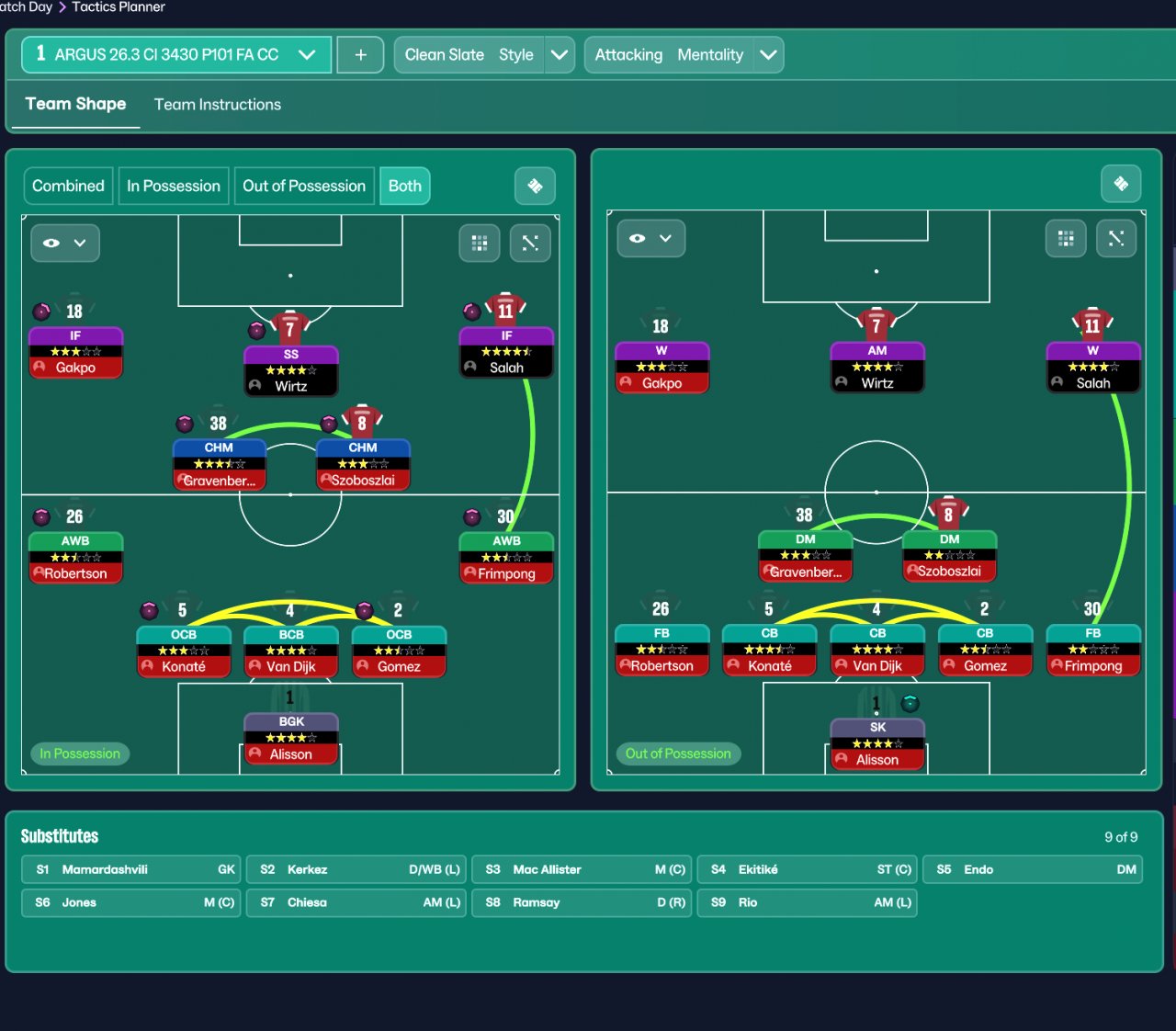The height and width of the screenshot is (1031, 1176).
Task: Select Frimpong's FB card on the Out of Possession pitch
Action: tap(1093, 651)
